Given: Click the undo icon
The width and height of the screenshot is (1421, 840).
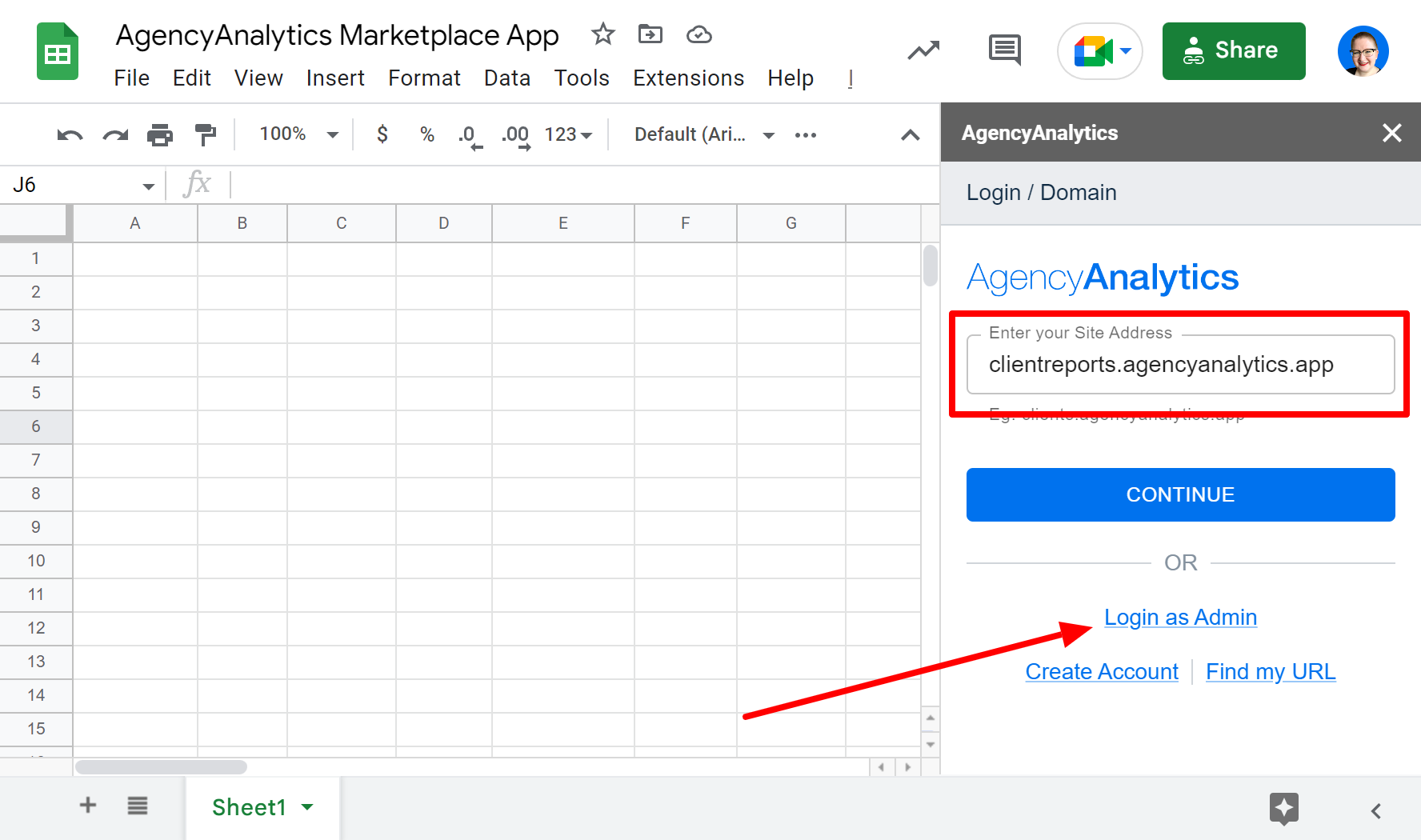Looking at the screenshot, I should pyautogui.click(x=70, y=135).
